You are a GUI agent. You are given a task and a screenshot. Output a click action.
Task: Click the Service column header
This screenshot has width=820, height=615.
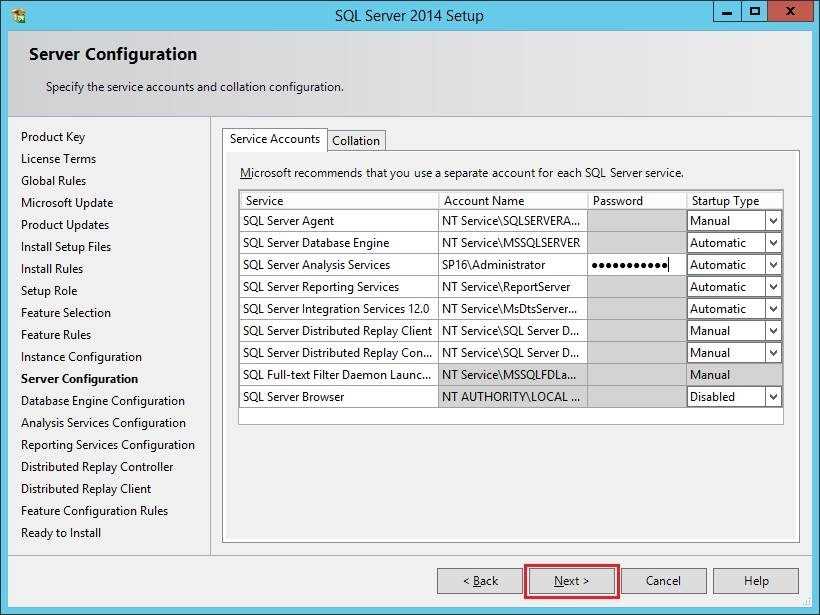pyautogui.click(x=339, y=201)
